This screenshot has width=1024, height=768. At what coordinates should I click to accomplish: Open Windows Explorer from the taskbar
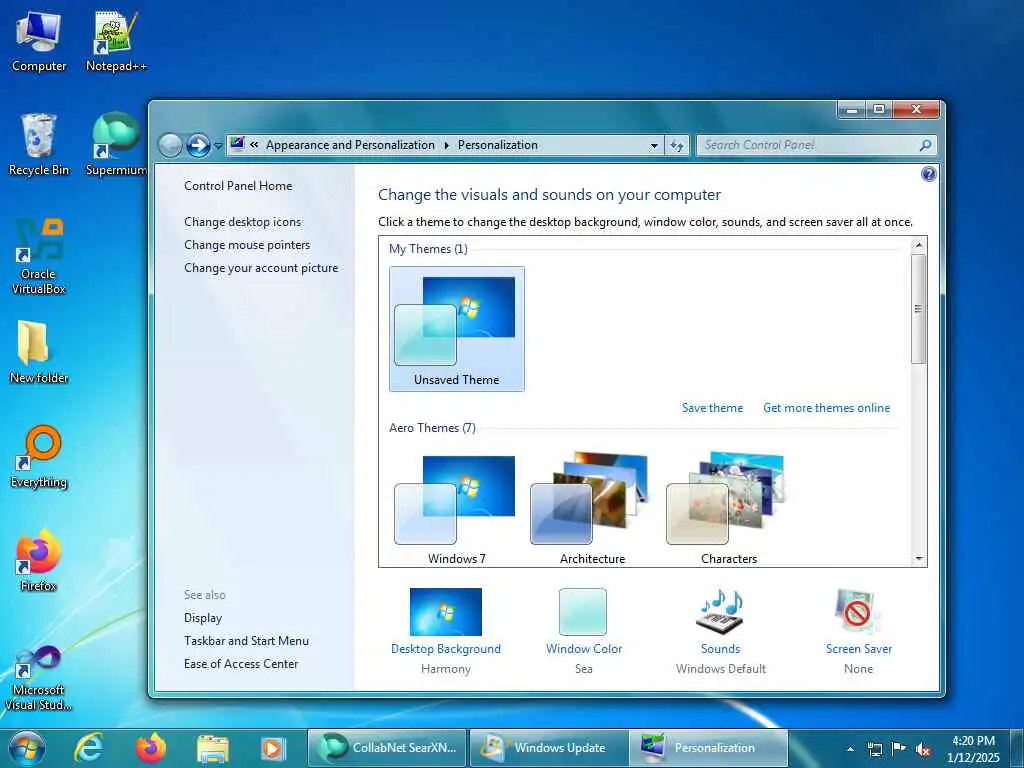point(212,748)
